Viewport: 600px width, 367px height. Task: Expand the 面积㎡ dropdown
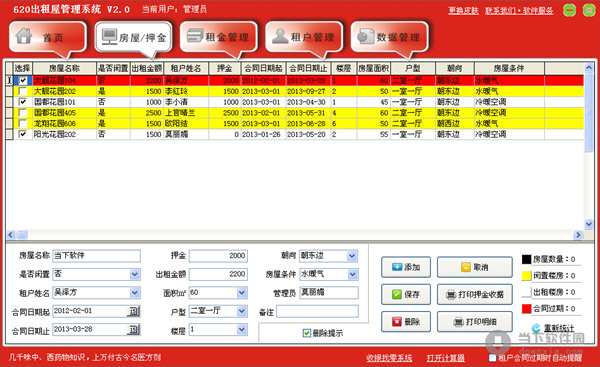(242, 293)
